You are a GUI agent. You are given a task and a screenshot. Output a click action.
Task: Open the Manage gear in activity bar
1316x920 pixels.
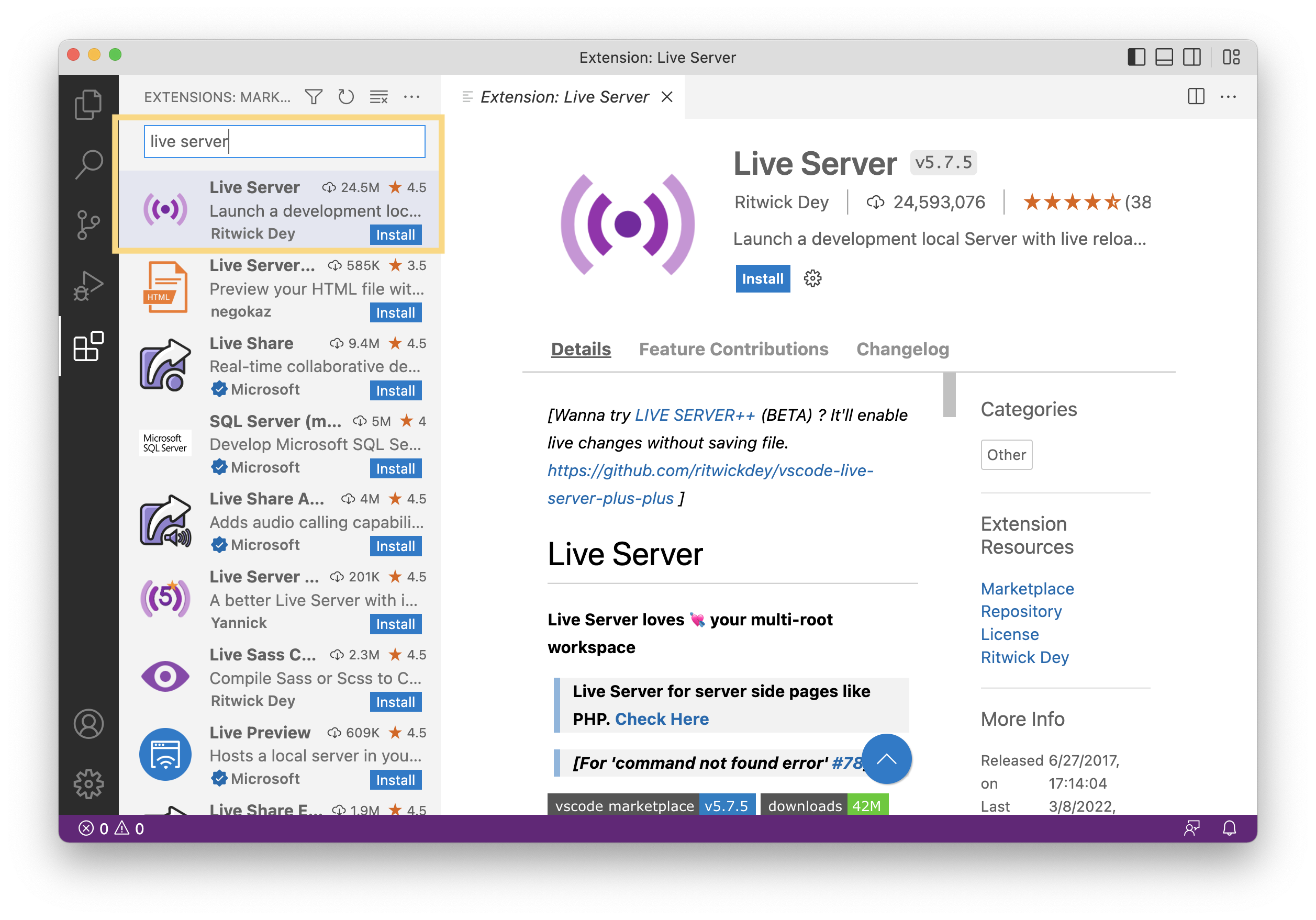click(88, 784)
